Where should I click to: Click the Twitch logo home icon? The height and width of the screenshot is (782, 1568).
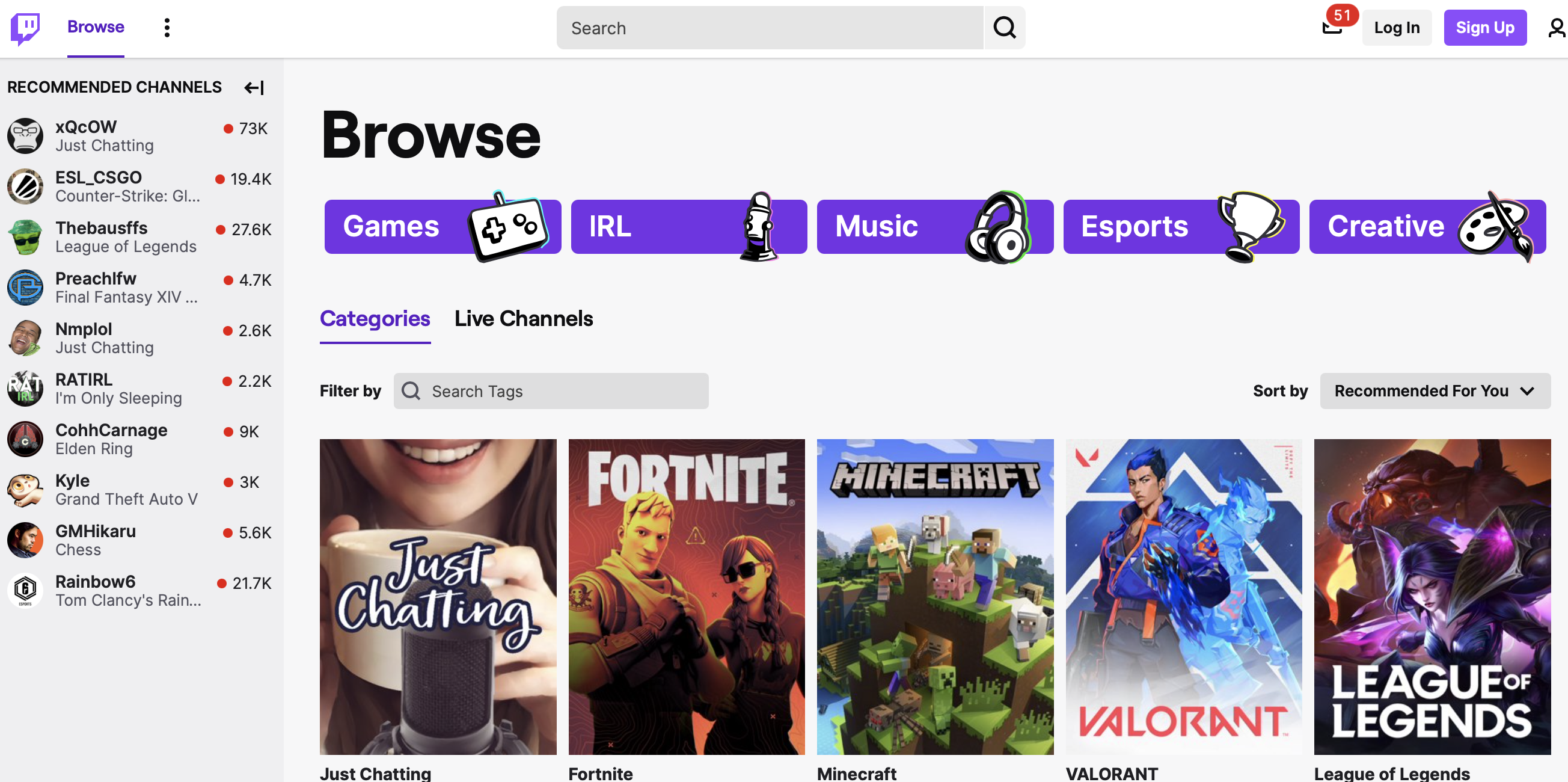tap(25, 28)
